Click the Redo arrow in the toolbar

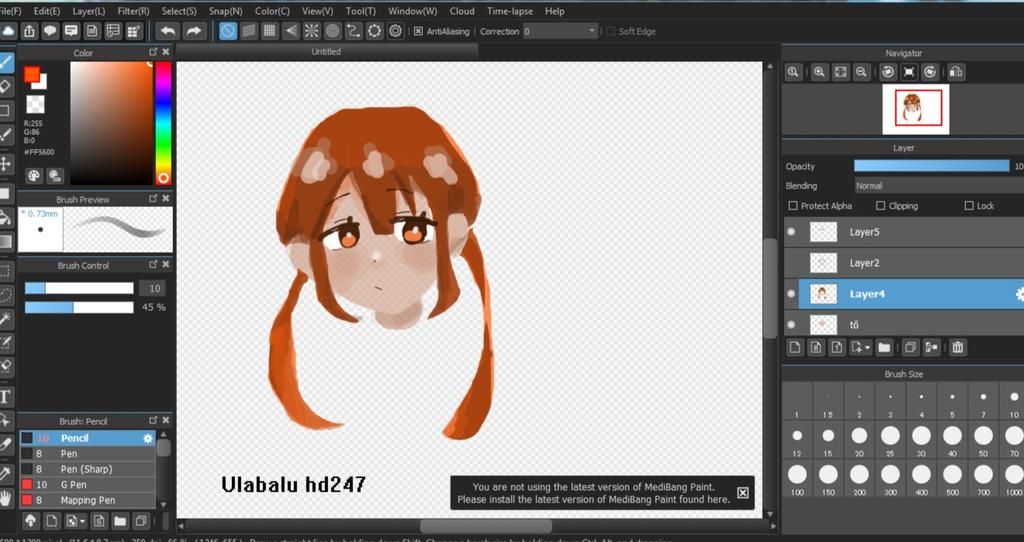tap(193, 31)
